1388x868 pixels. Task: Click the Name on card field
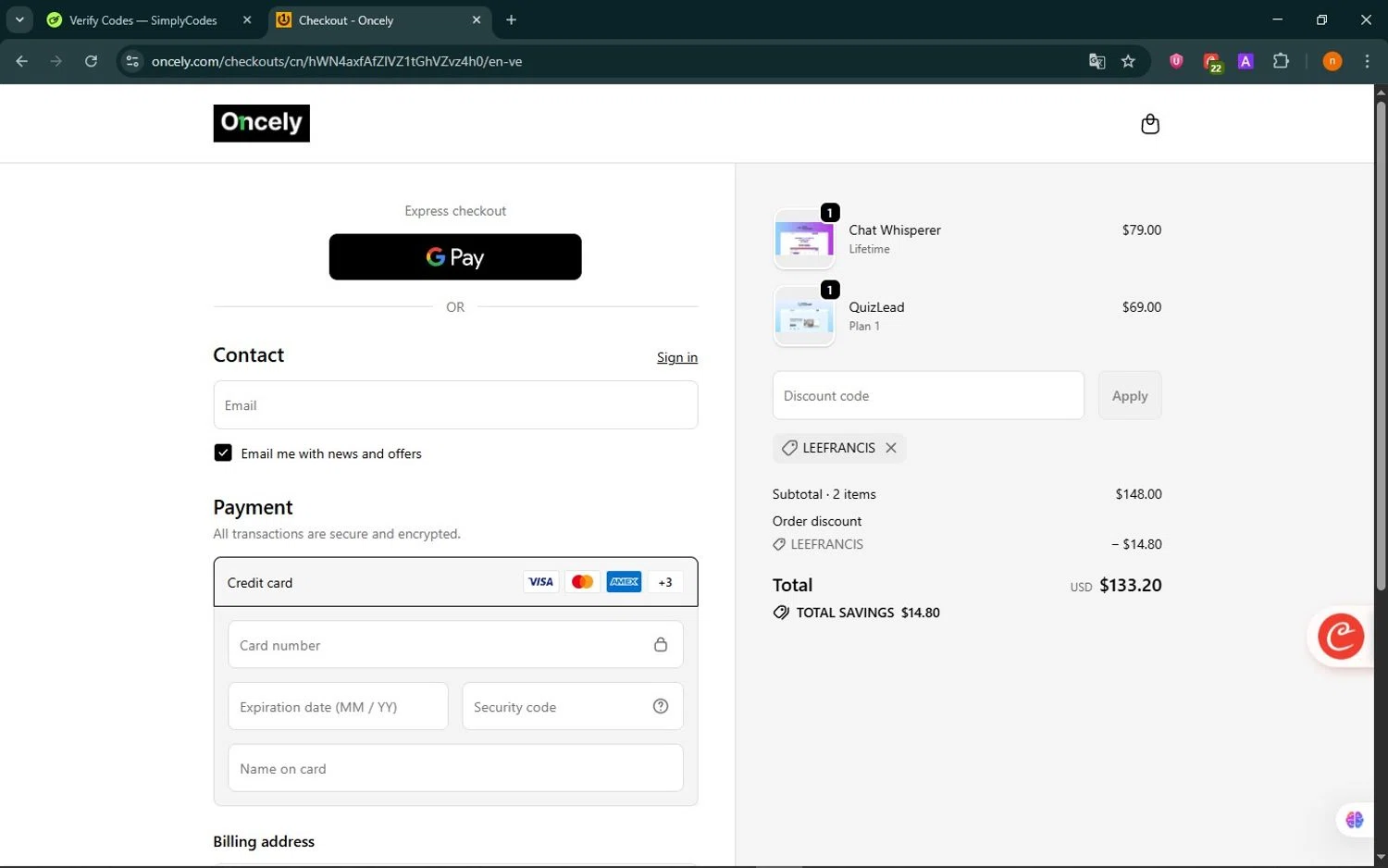pyautogui.click(x=455, y=768)
